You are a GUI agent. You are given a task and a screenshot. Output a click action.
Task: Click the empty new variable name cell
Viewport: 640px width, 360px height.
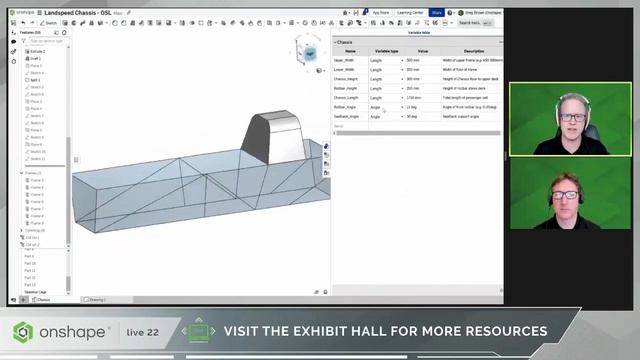pos(351,126)
